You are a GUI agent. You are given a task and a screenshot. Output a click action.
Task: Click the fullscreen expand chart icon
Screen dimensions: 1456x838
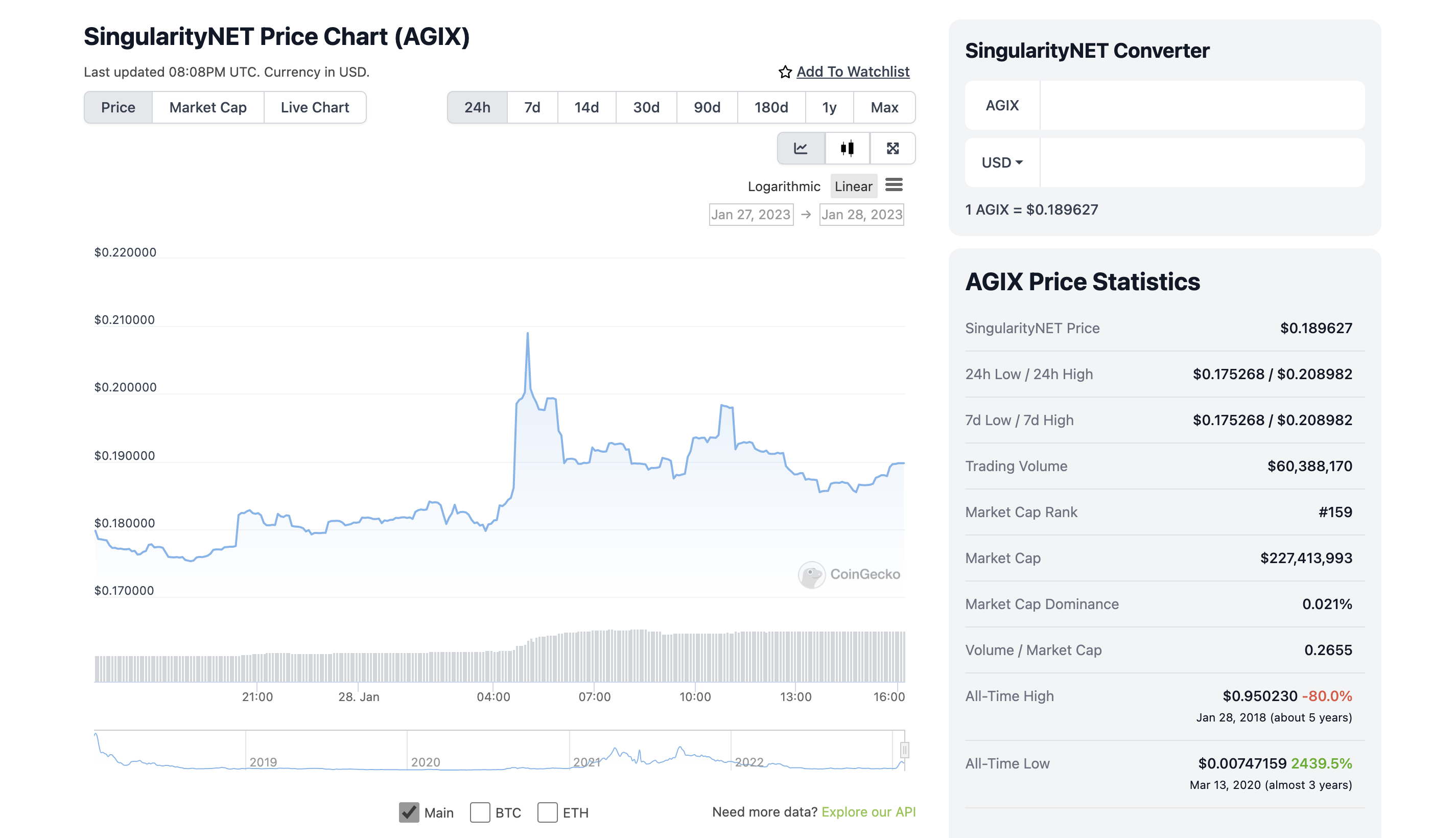892,149
